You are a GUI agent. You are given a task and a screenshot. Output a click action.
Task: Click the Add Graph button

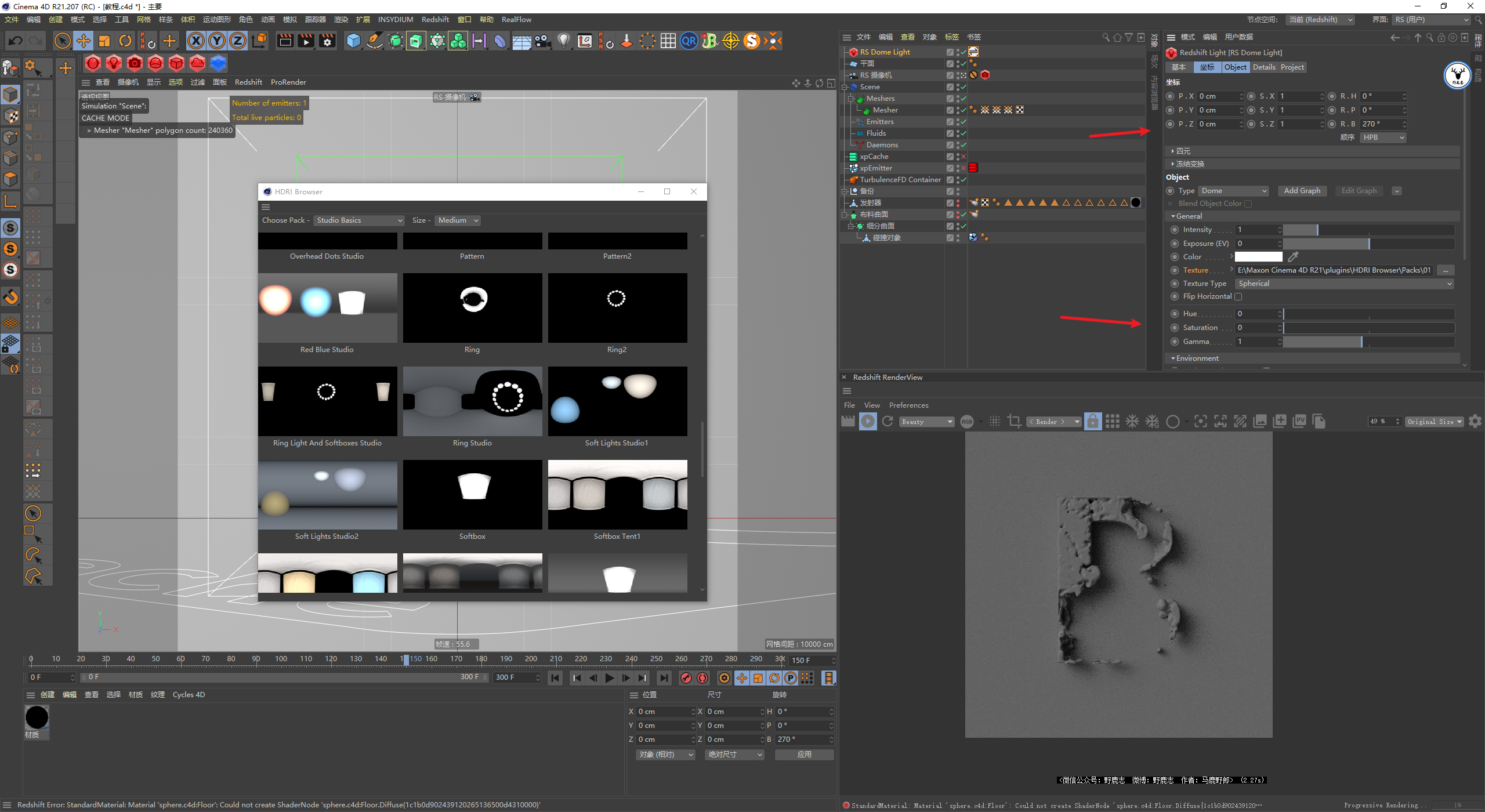point(1302,191)
